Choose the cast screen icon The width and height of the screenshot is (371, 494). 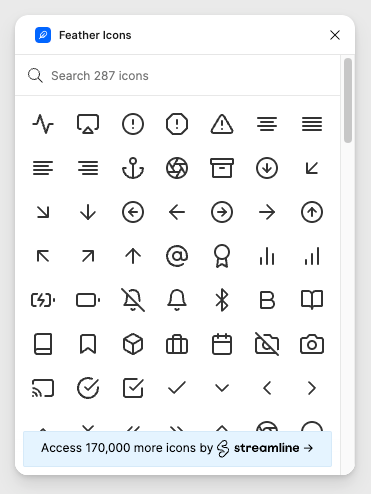tap(43, 388)
